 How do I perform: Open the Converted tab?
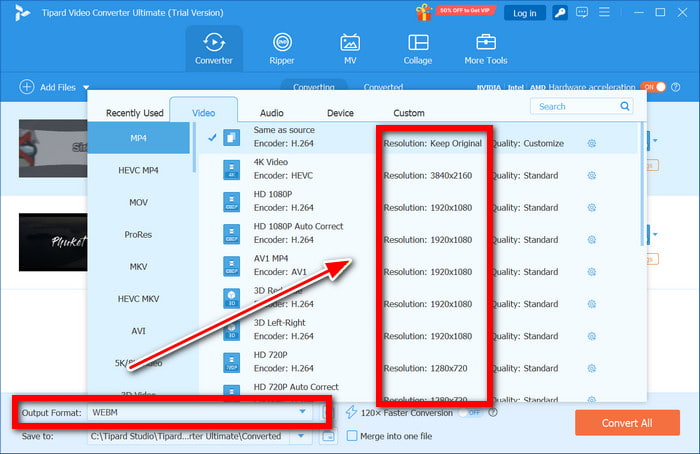(383, 87)
